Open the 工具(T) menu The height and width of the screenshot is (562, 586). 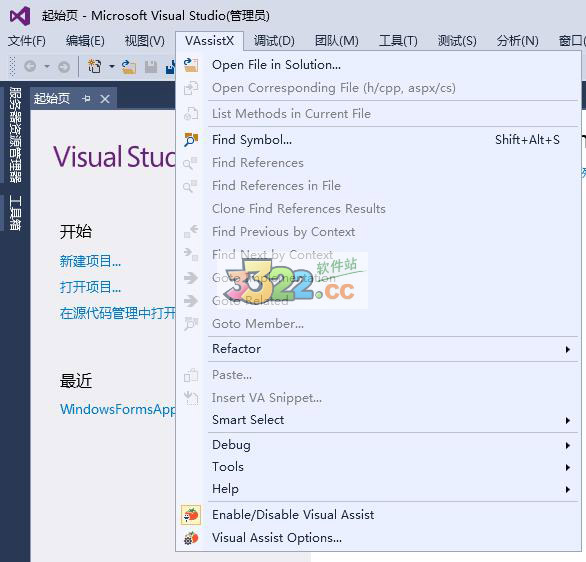[x=398, y=40]
